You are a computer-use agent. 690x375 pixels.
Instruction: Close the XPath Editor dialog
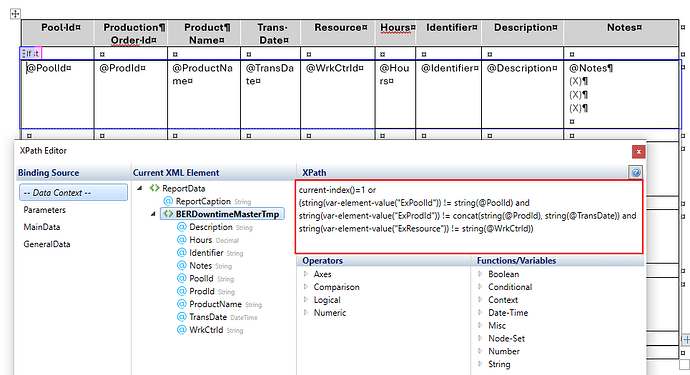tap(639, 152)
